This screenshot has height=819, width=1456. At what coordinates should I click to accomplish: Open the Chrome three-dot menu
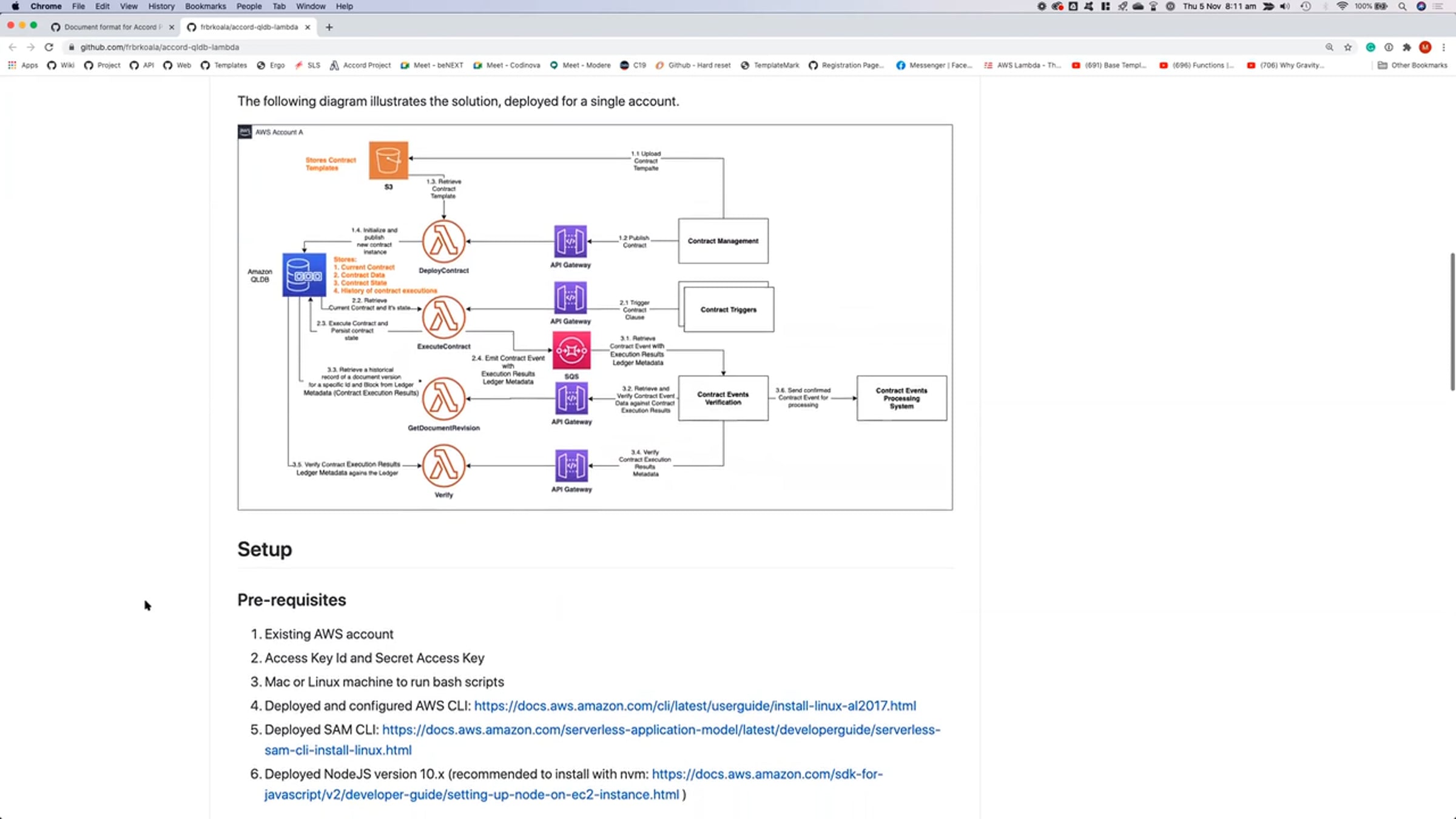coord(1444,47)
